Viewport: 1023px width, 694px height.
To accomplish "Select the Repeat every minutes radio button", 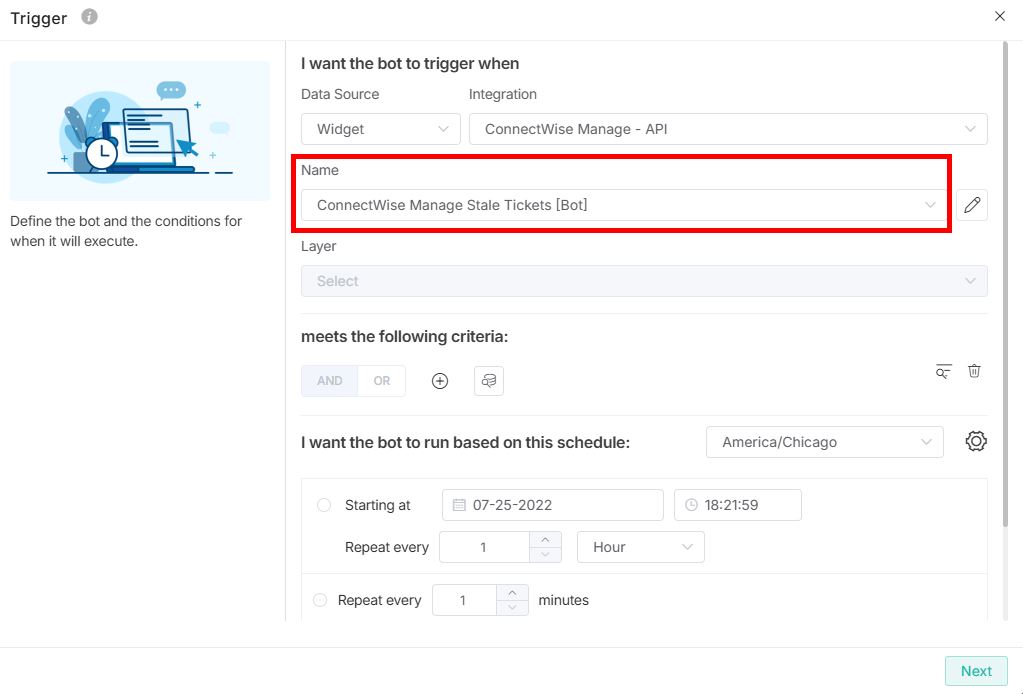I will pos(320,600).
